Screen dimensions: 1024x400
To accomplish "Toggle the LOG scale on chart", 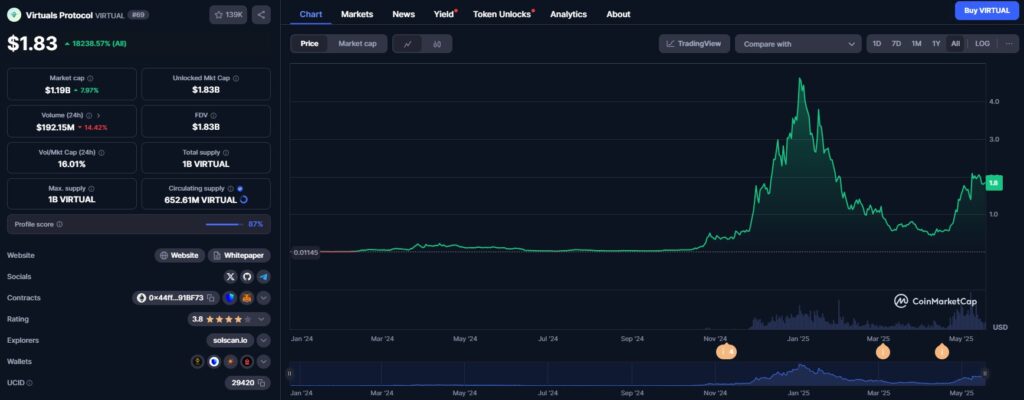I will pos(982,44).
